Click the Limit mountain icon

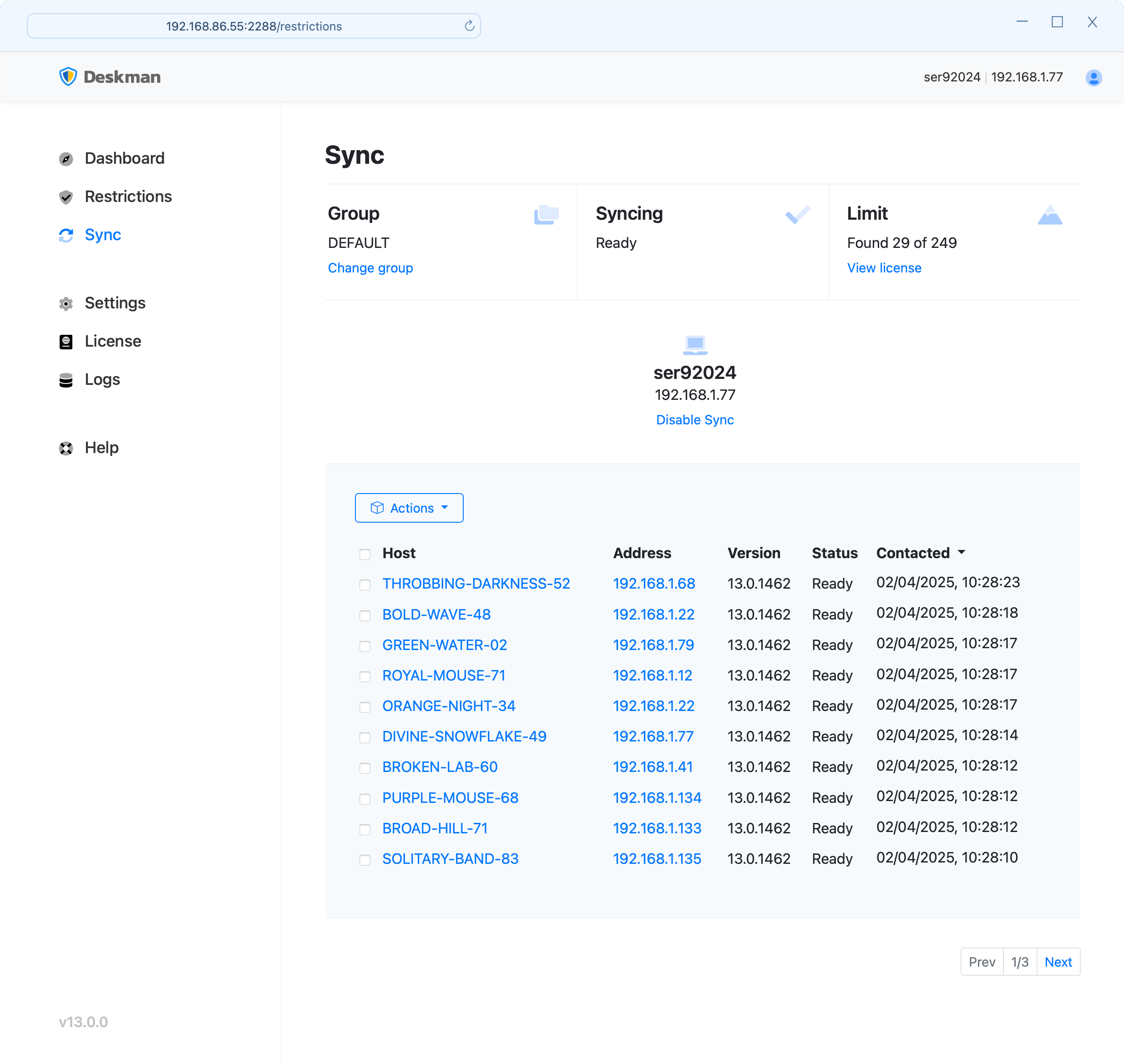1050,215
